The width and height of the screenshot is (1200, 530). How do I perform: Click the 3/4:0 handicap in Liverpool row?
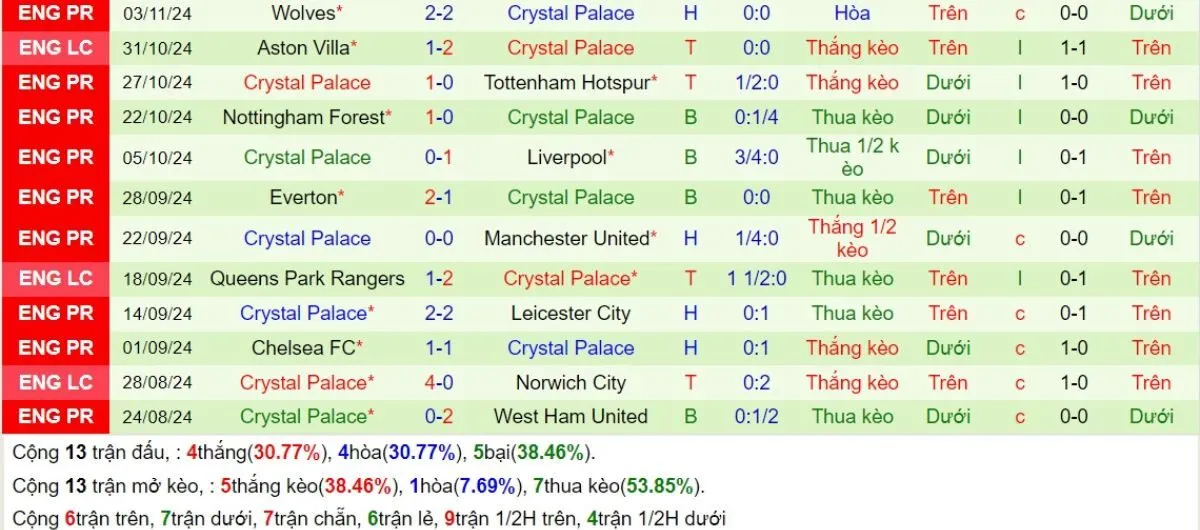point(755,157)
